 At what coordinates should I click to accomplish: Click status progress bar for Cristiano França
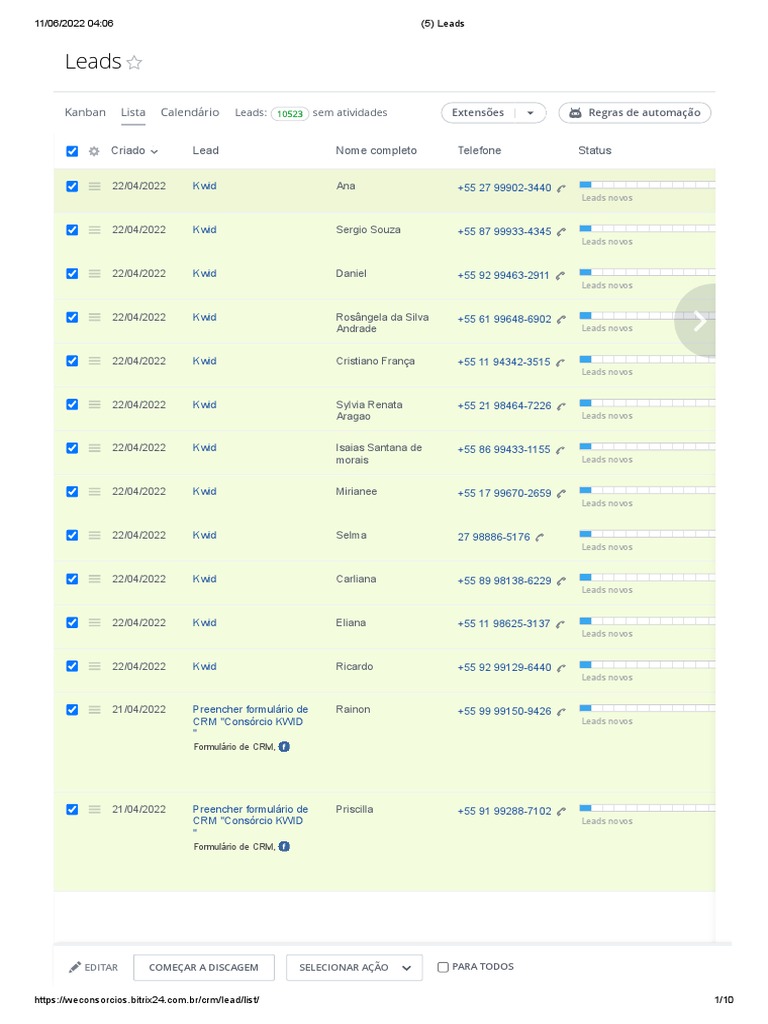pos(646,360)
